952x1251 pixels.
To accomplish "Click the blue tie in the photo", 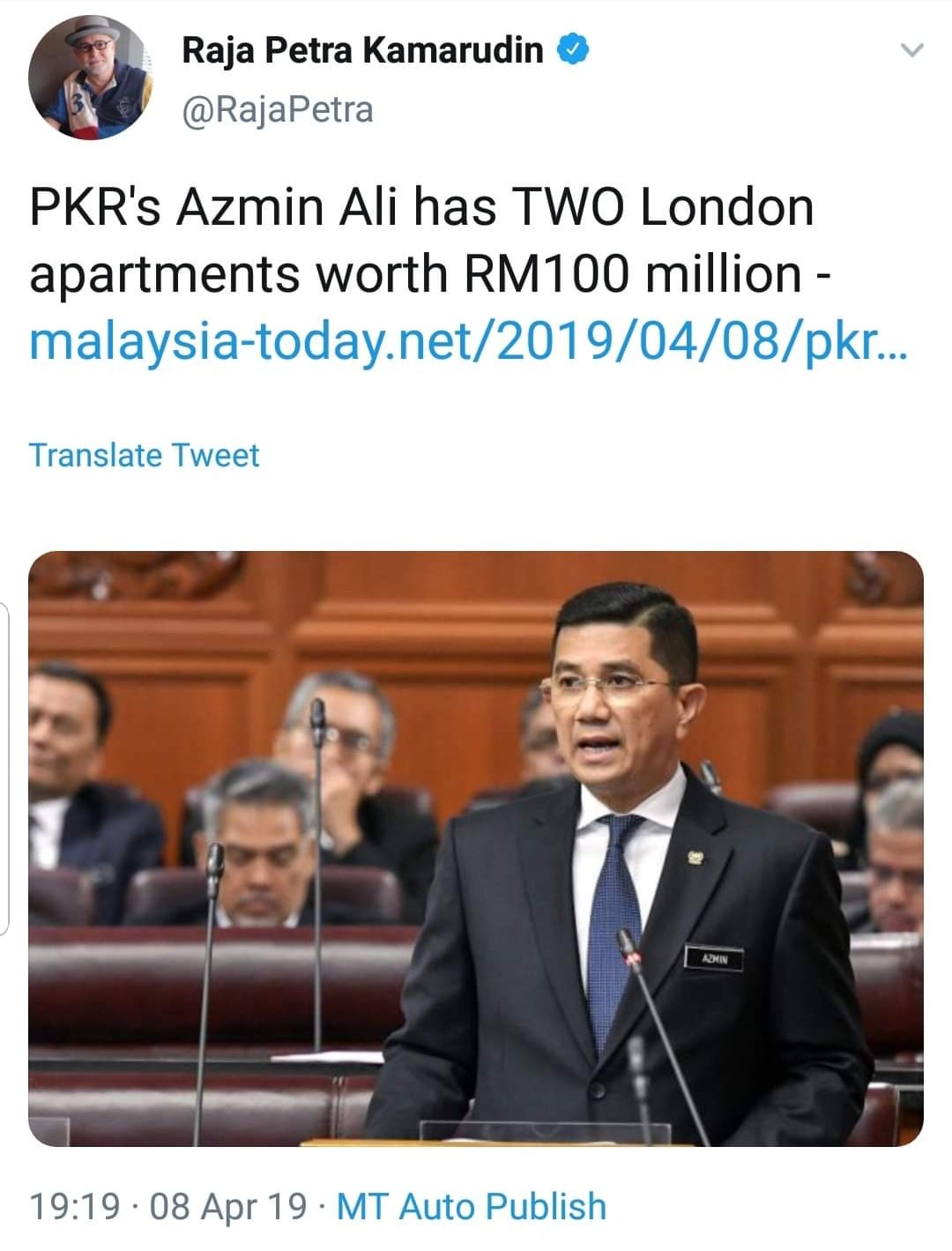I will tap(615, 926).
